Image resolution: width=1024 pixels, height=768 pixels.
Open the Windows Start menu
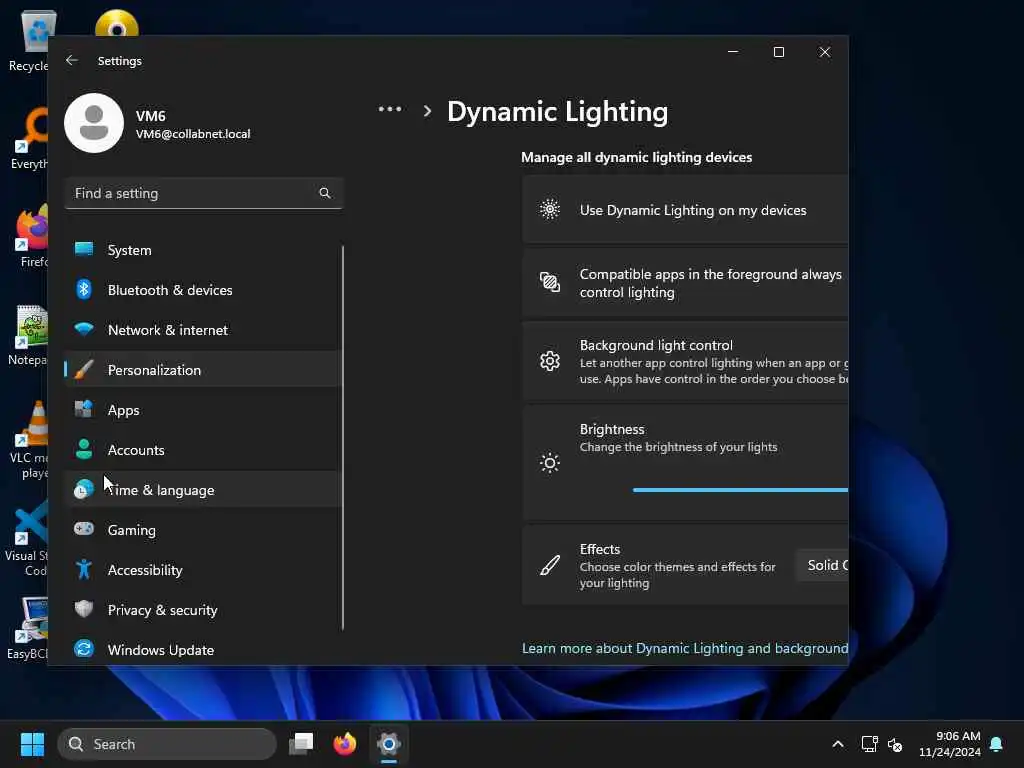[32, 744]
